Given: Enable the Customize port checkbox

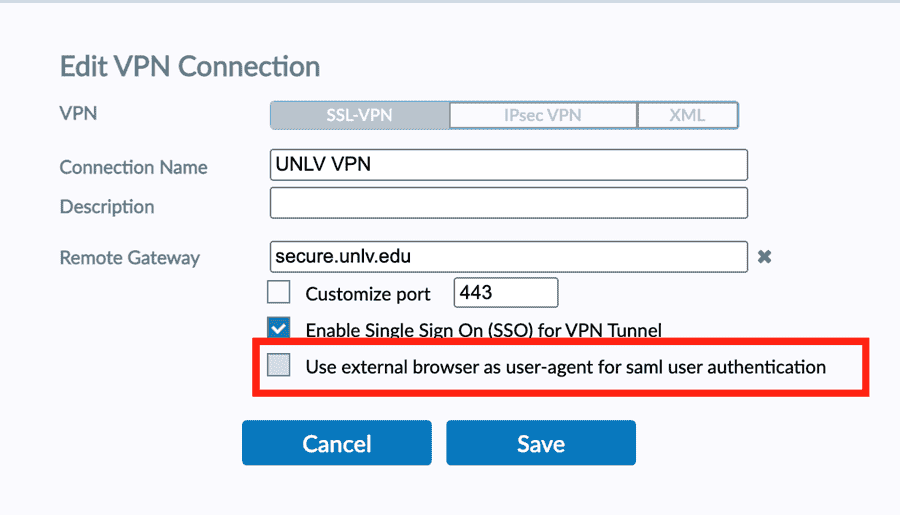Looking at the screenshot, I should (279, 293).
